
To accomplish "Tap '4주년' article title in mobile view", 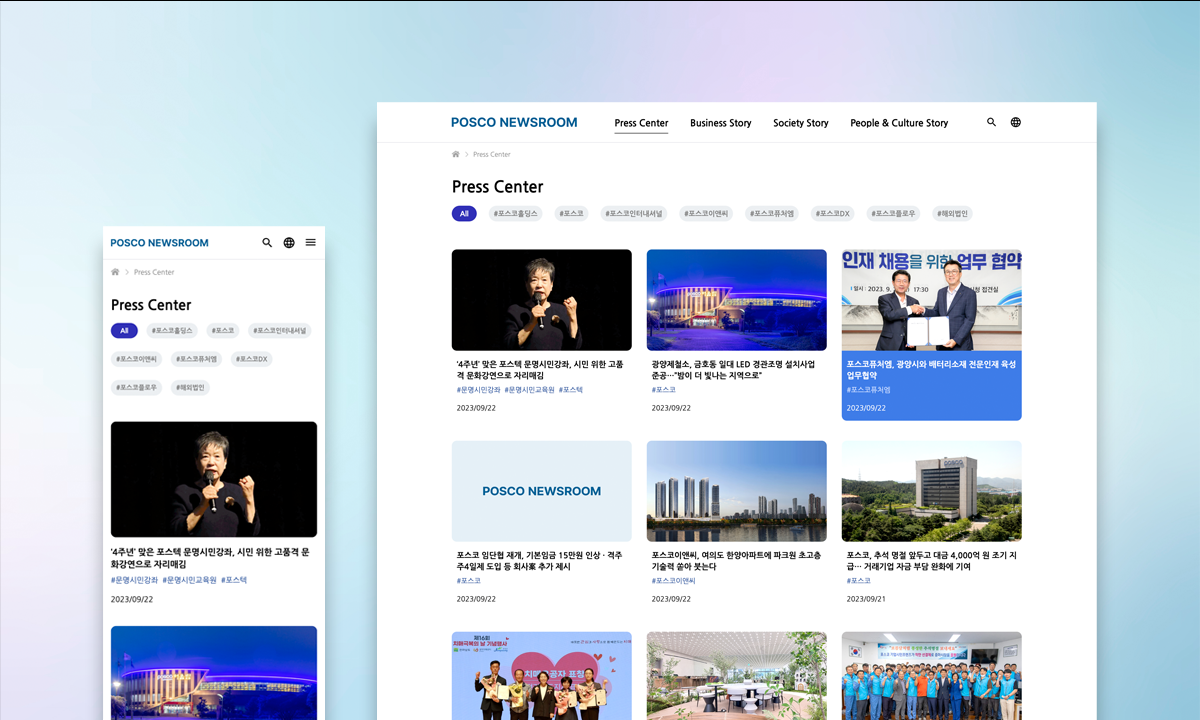I will [210, 558].
